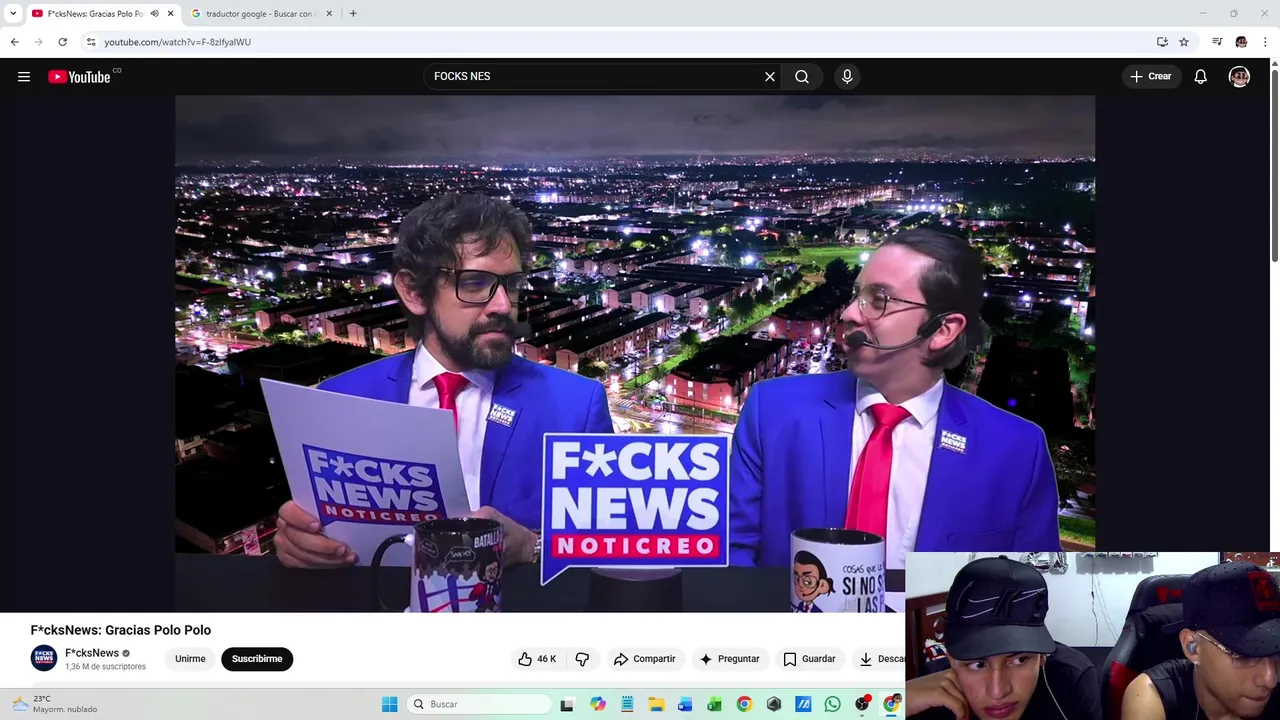Expand the tab search chevron
This screenshot has width=1280, height=720.
tap(13, 14)
